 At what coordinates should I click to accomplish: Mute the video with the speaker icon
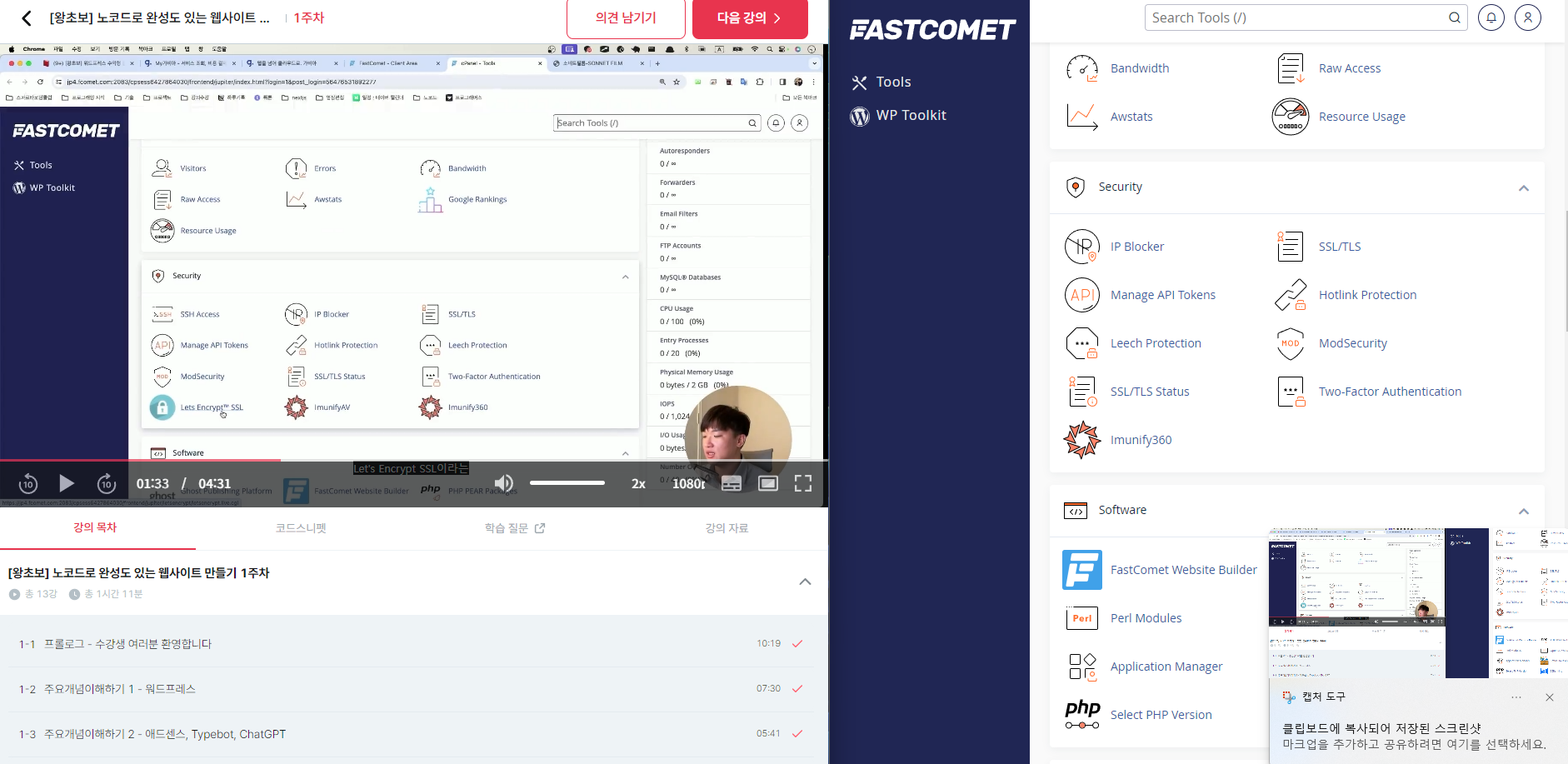(x=503, y=483)
